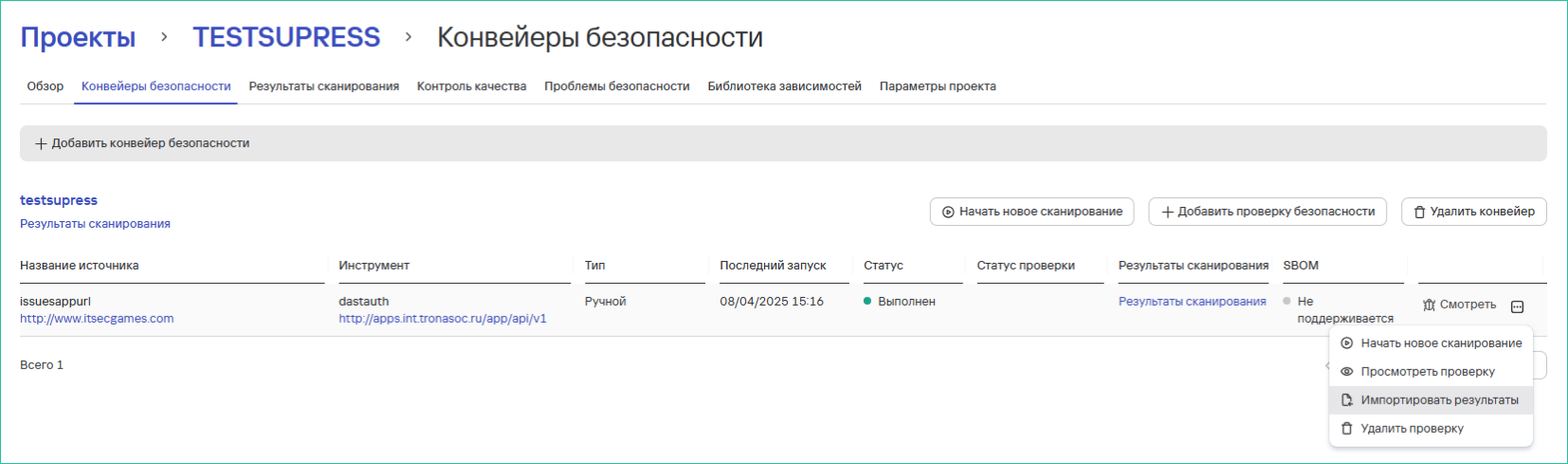The height and width of the screenshot is (464, 1568).
Task: Select Удалить проверку in the context menu
Action: pos(1412,429)
